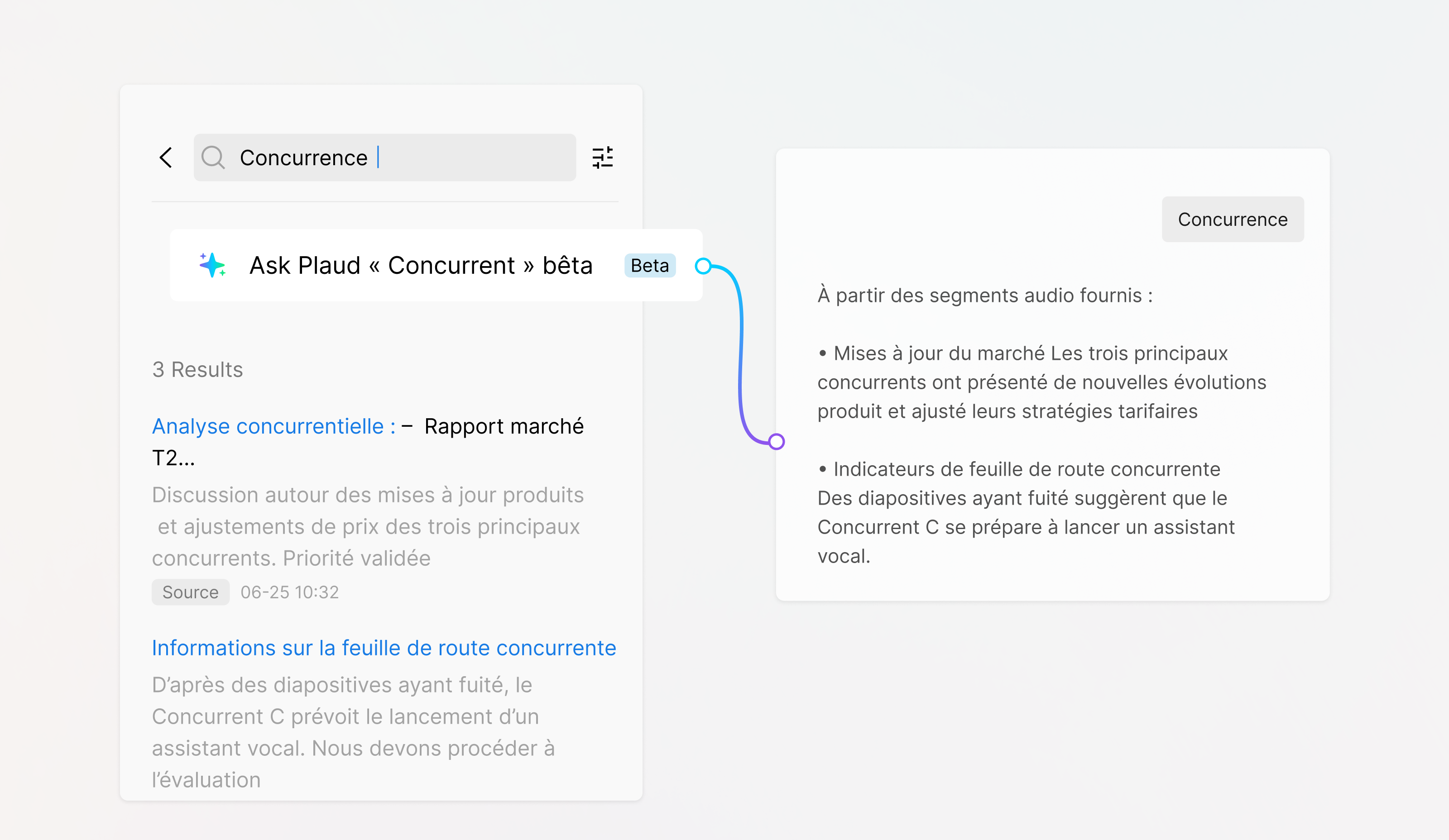This screenshot has height=840, width=1449.
Task: Open Ask Plaud « Concurrent » bêta
Action: coord(421,266)
